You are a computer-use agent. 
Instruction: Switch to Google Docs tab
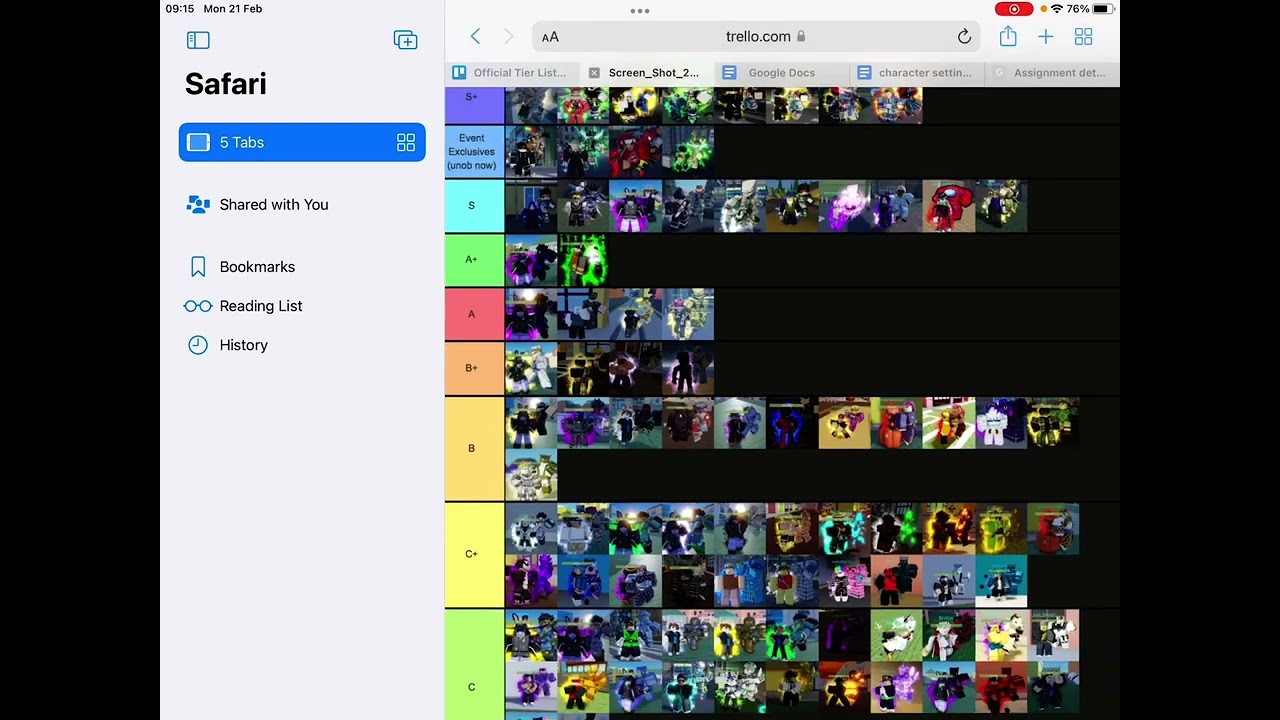point(782,73)
